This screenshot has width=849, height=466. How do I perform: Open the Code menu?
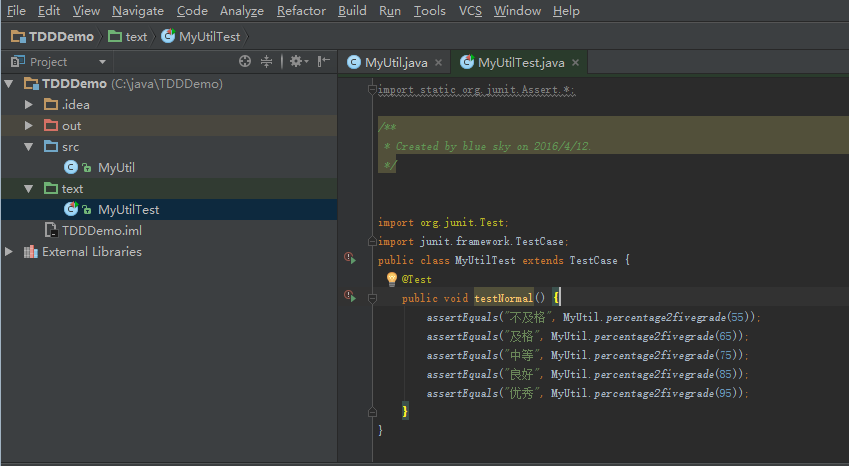(x=192, y=11)
